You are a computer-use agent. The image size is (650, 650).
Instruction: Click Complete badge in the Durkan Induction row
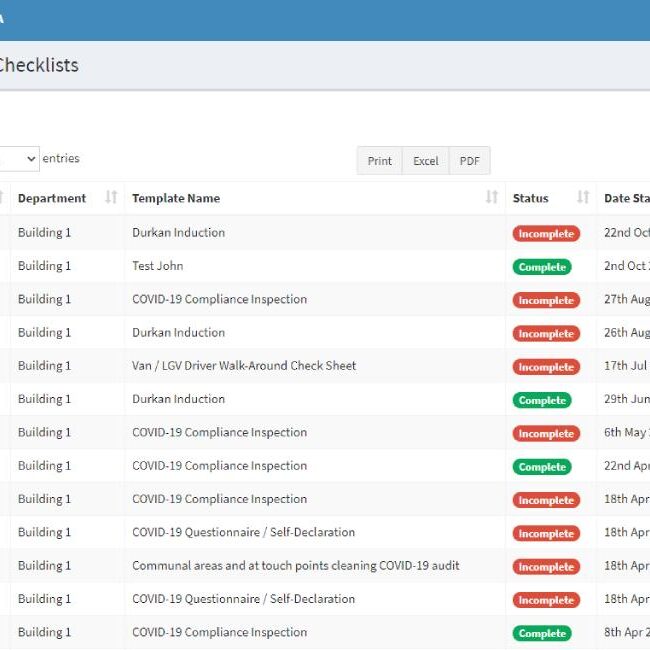[x=542, y=400]
